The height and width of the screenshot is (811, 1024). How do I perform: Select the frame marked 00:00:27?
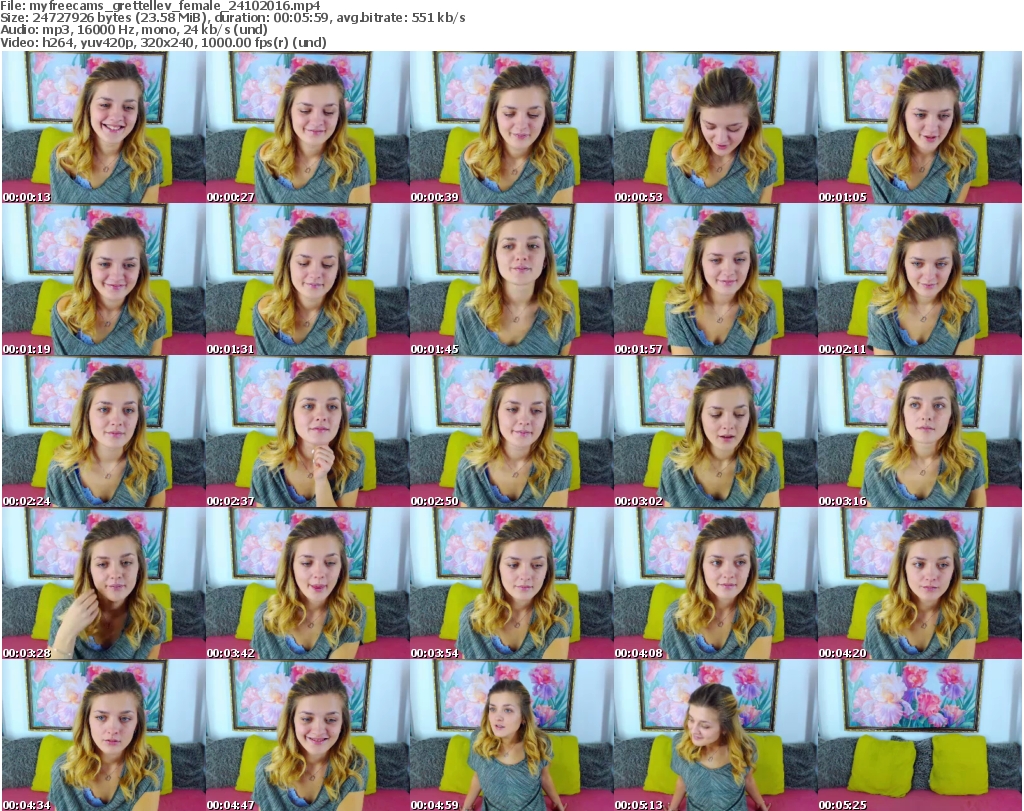[x=306, y=127]
